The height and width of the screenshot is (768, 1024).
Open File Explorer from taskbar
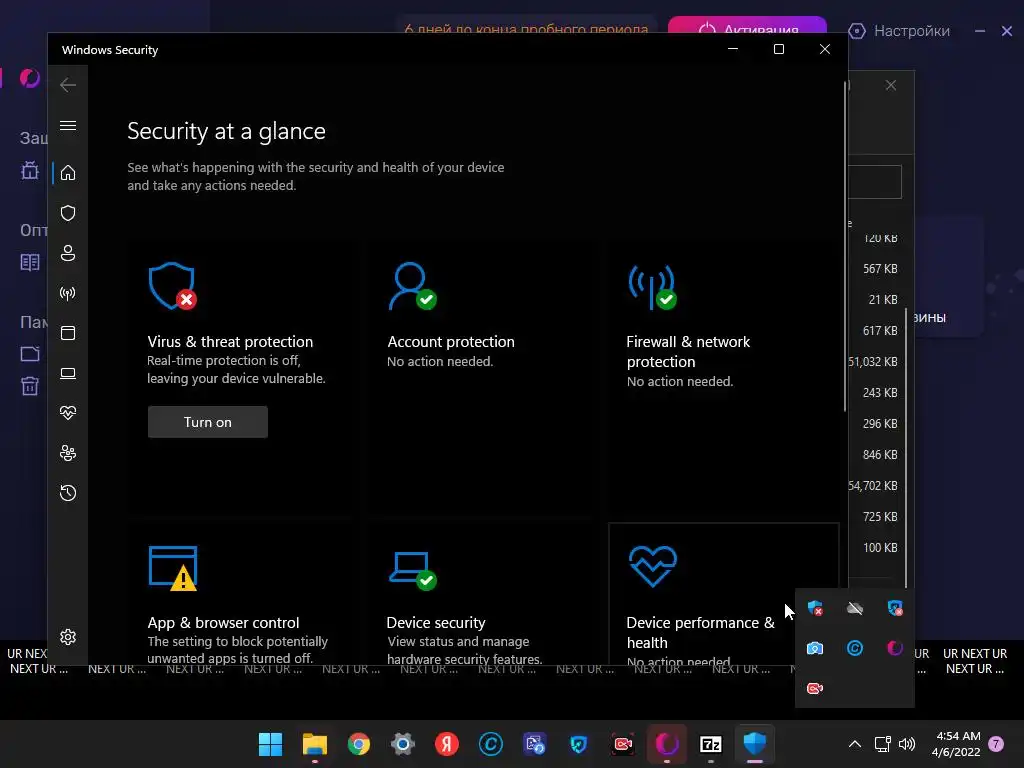coord(315,744)
